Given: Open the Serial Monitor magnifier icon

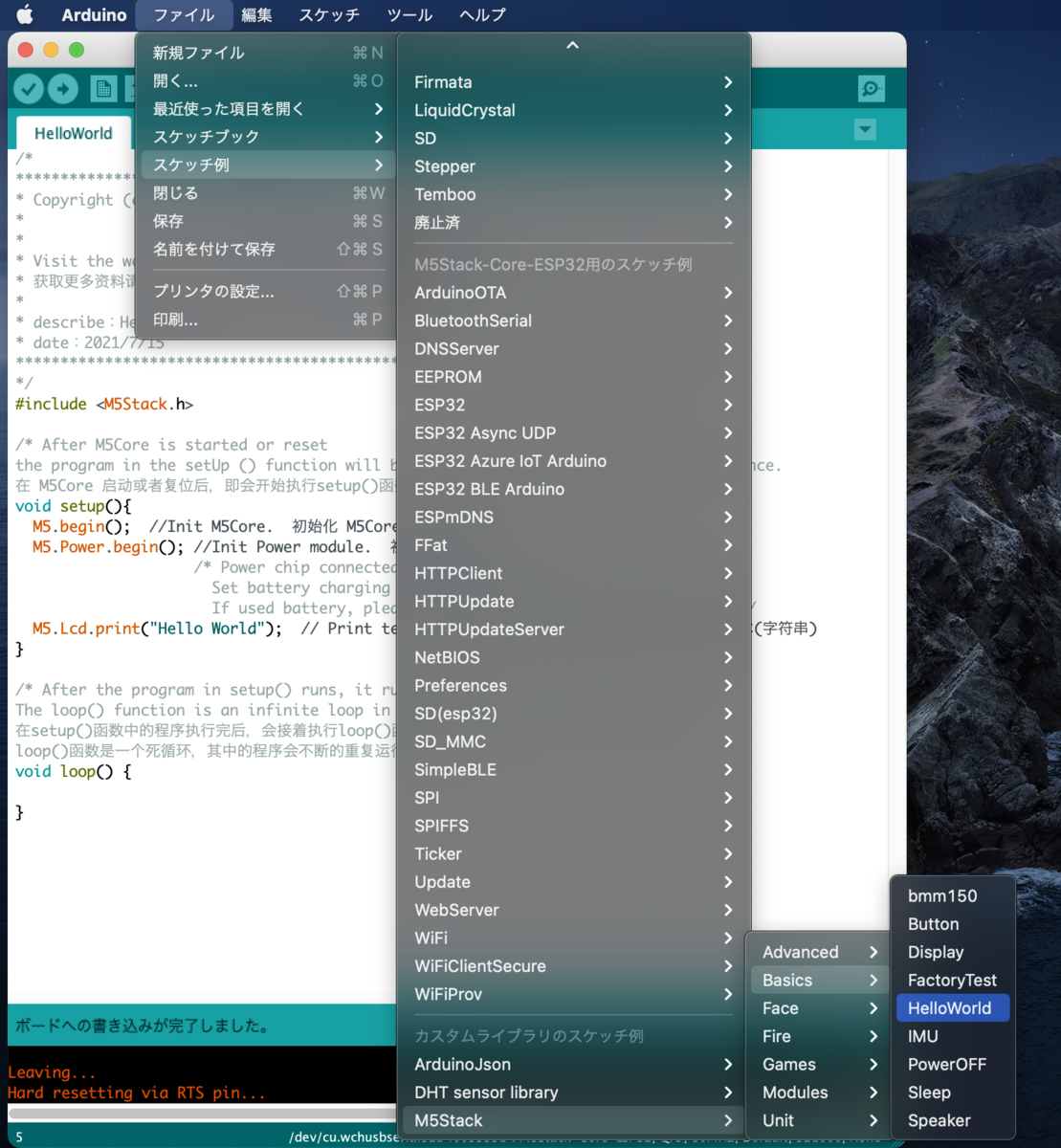Looking at the screenshot, I should [x=871, y=89].
